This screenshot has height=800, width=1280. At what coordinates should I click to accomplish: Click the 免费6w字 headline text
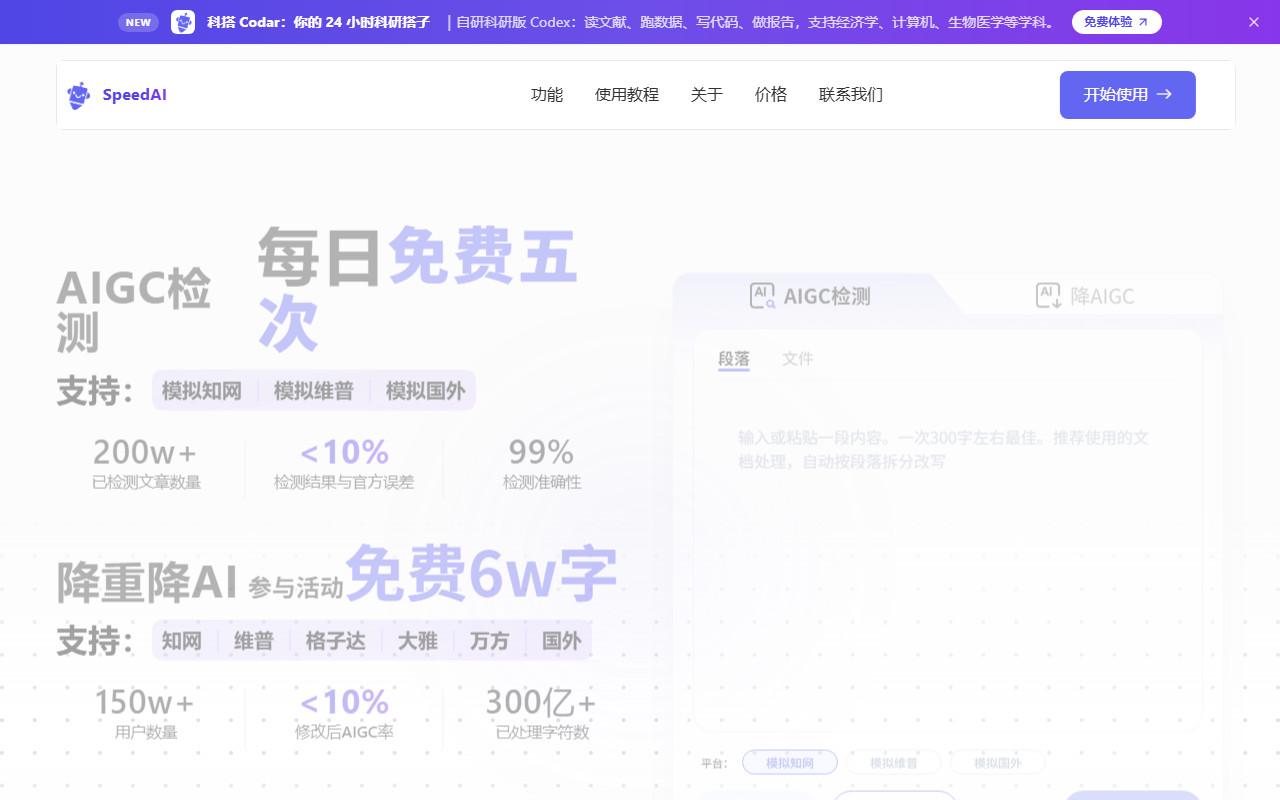[x=482, y=575]
